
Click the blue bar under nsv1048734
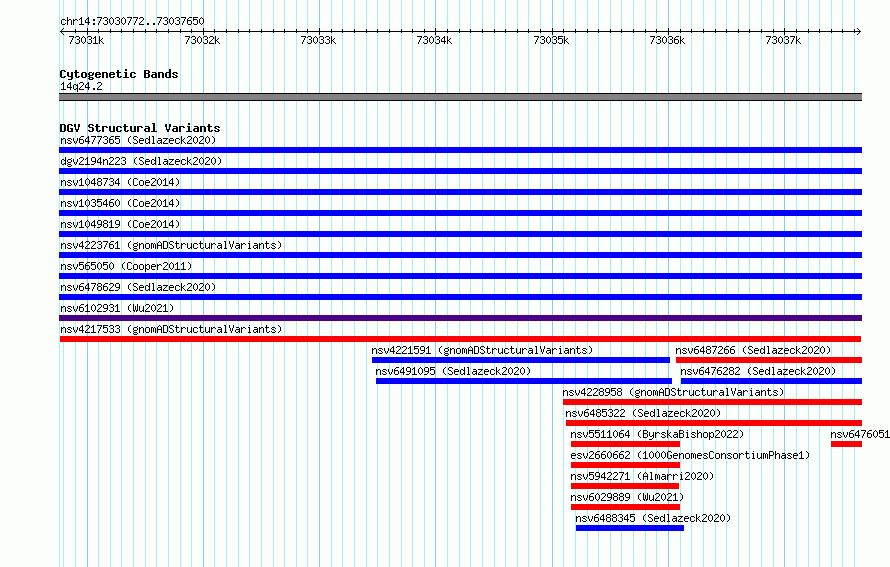(460, 192)
